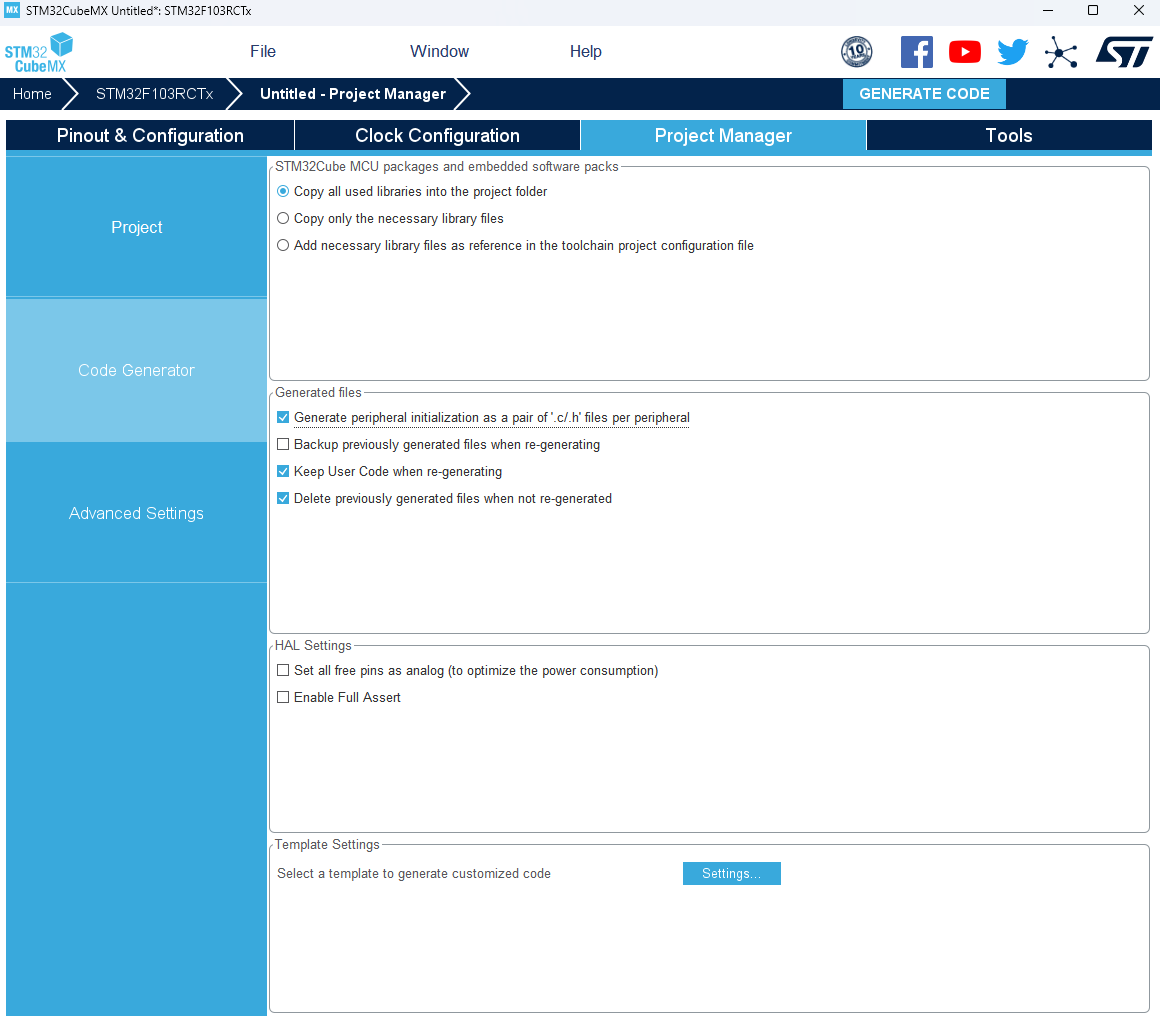Close the STM32CubeMX window
Screen dimensions: 1160x1023
(x=1139, y=10)
